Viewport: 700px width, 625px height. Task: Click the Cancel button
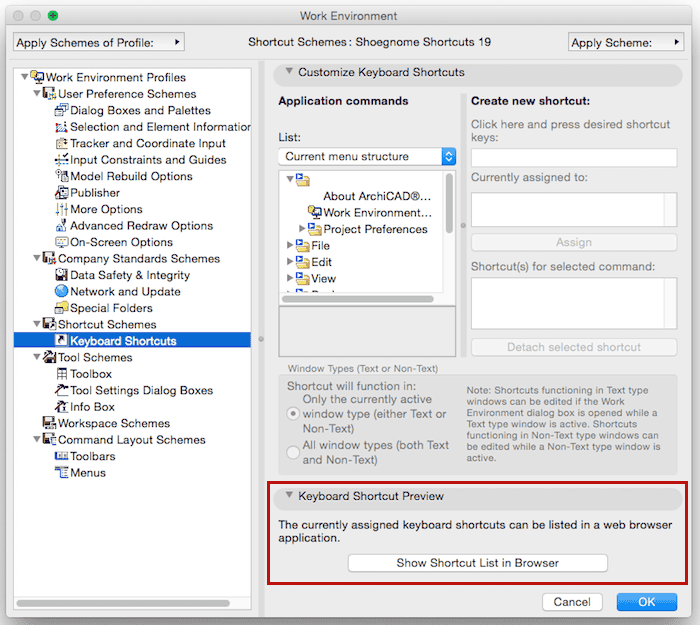572,602
